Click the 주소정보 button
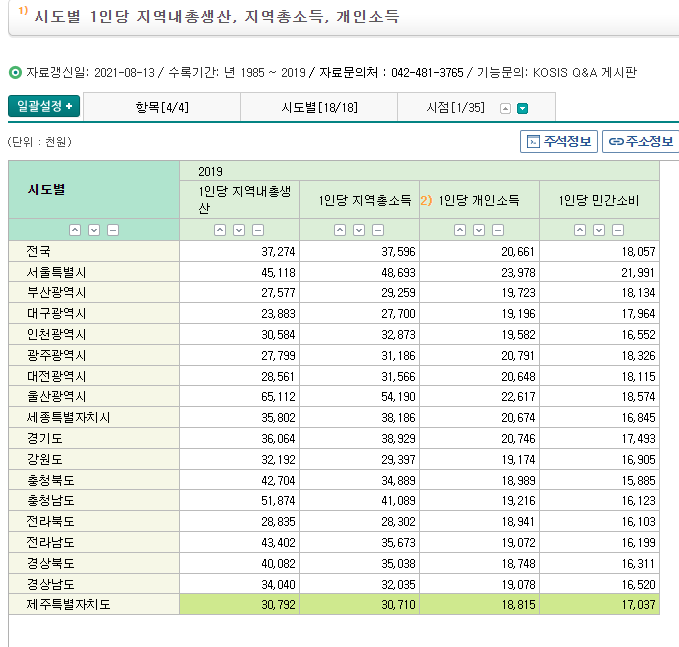This screenshot has height=647, width=679. pos(641,141)
